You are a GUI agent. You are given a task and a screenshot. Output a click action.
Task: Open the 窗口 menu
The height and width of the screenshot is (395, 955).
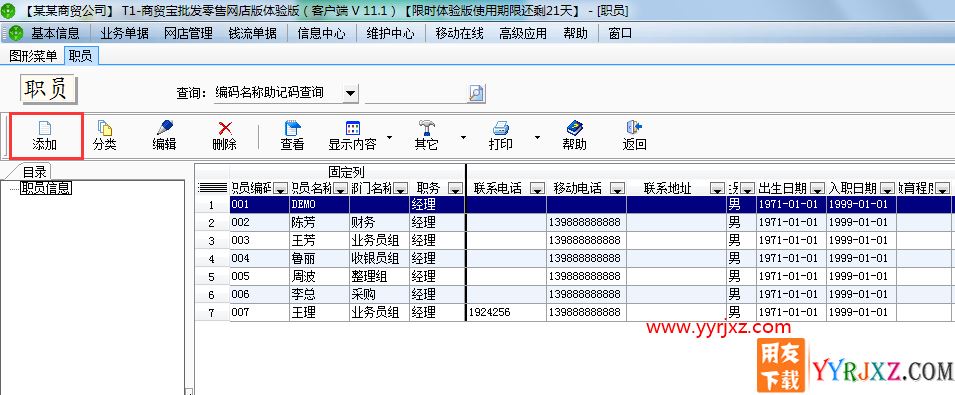[x=620, y=33]
